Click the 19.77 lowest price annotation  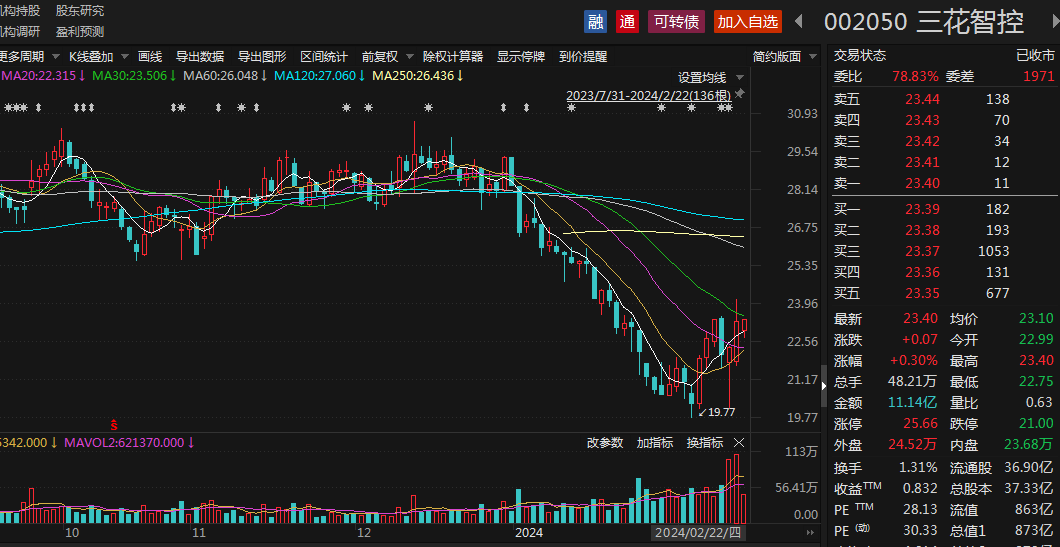[716, 412]
